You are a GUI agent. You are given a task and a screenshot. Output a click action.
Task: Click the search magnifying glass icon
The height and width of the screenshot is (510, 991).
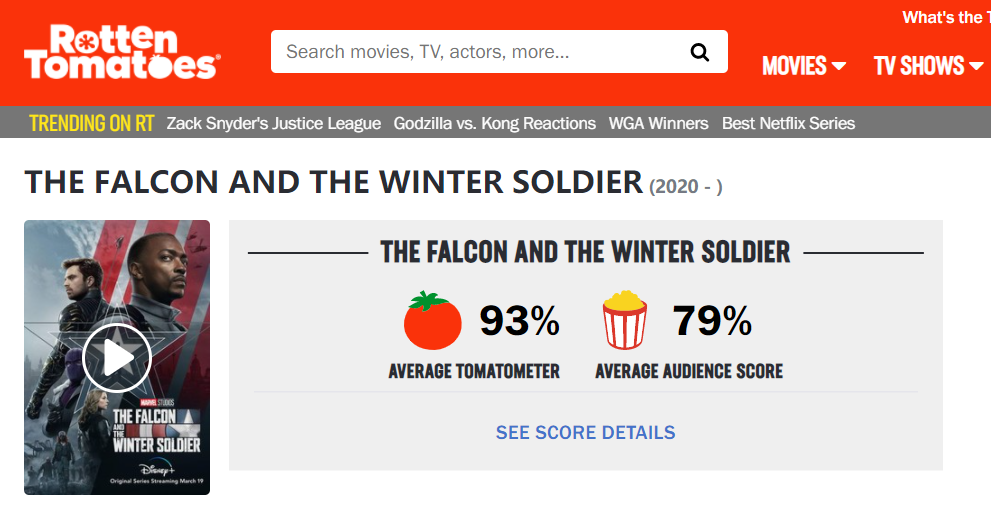(x=700, y=52)
